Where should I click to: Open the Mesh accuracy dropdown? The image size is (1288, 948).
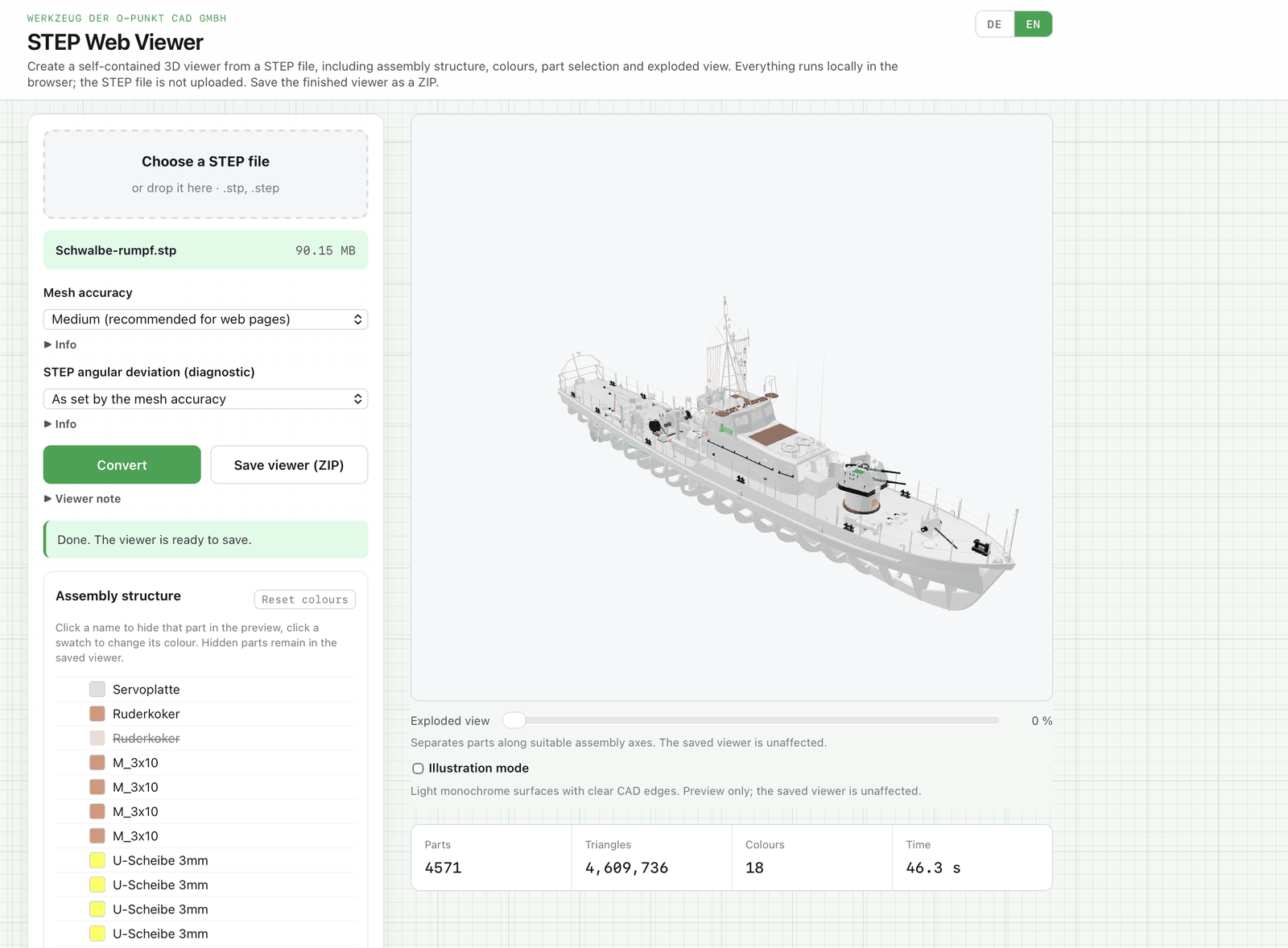coord(205,319)
